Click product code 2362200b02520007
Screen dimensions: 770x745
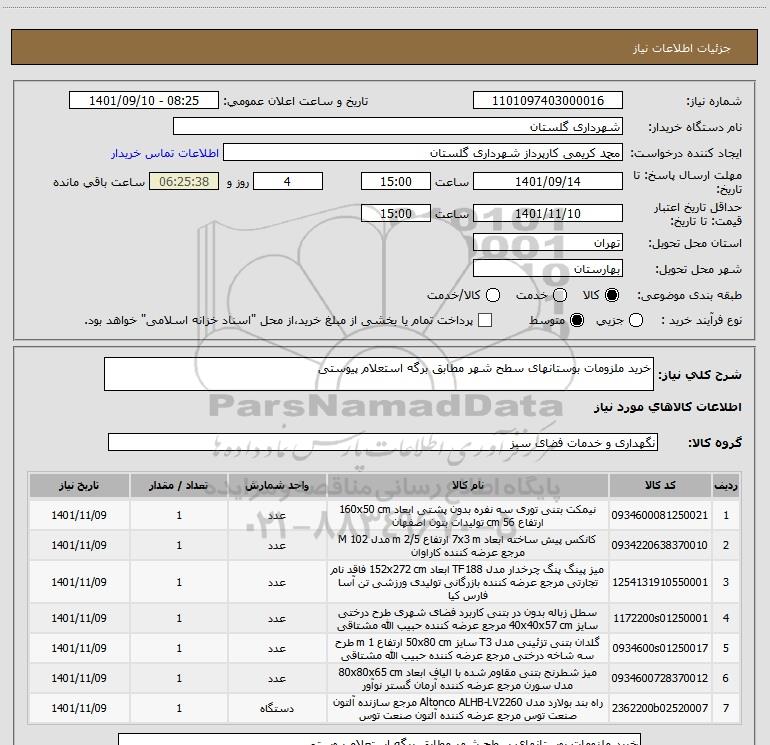tap(660, 708)
